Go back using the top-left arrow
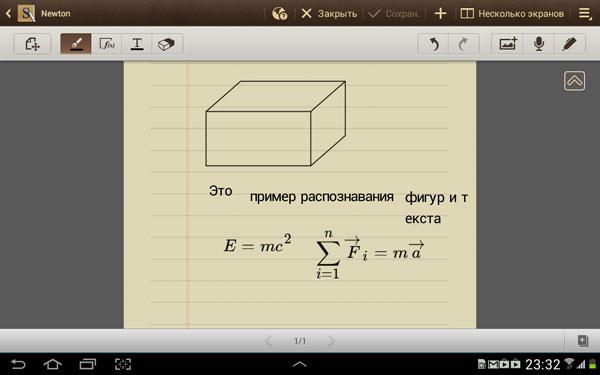The image size is (600, 375). click(x=8, y=14)
